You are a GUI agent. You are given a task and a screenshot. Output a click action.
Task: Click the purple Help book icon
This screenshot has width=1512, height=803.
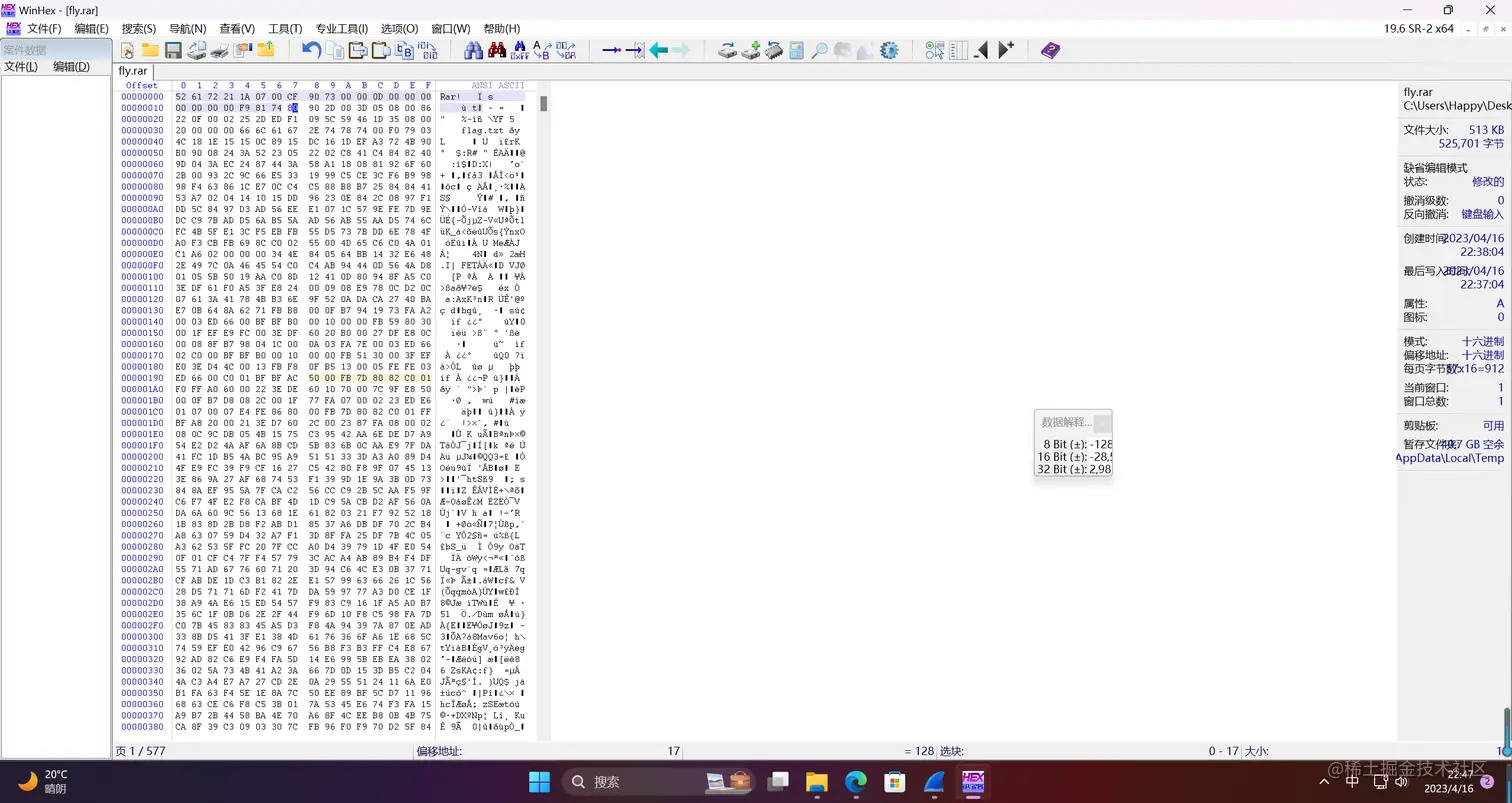coord(1049,50)
